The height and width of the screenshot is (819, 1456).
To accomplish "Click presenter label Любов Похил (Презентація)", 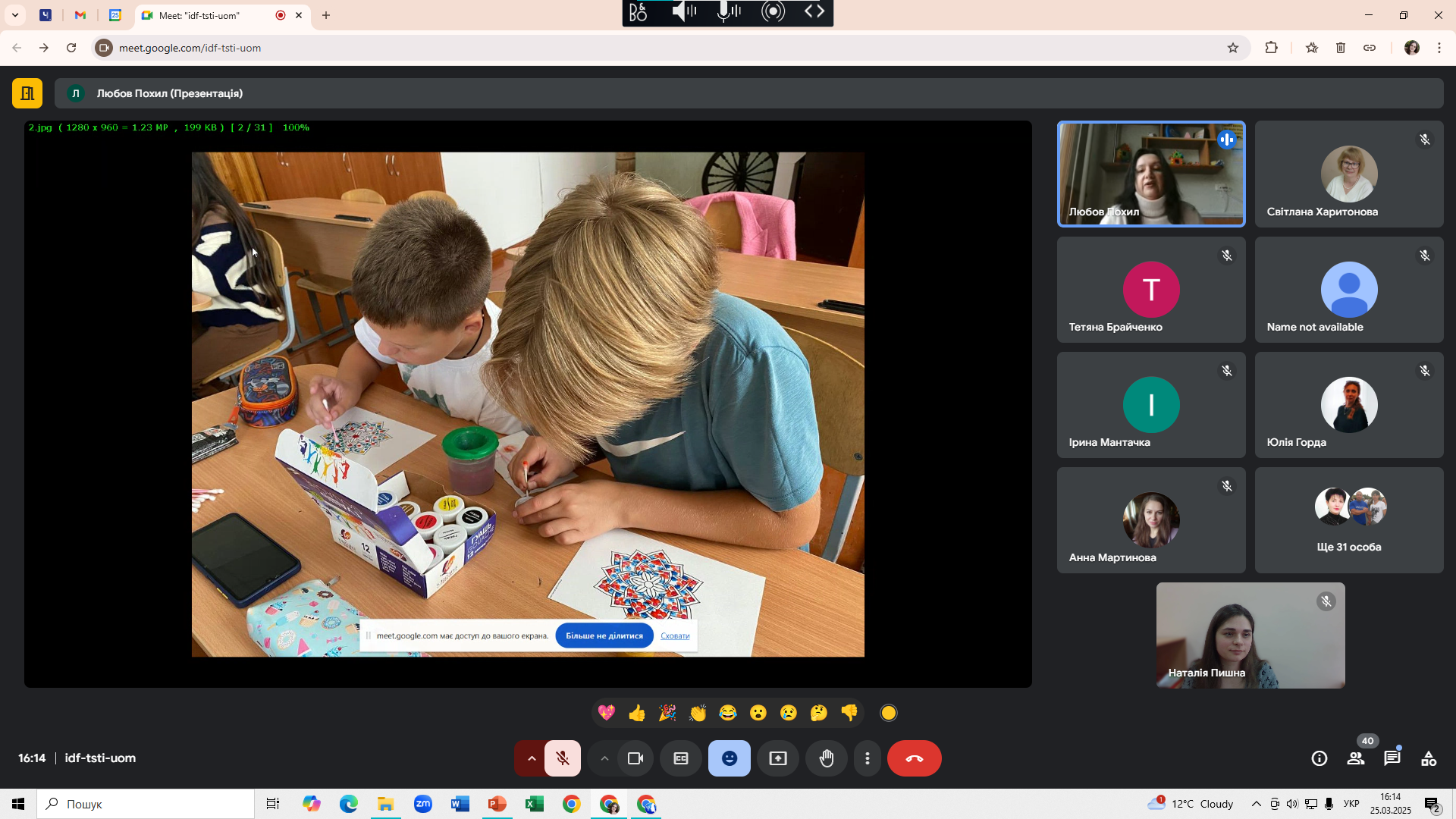I will [170, 93].
